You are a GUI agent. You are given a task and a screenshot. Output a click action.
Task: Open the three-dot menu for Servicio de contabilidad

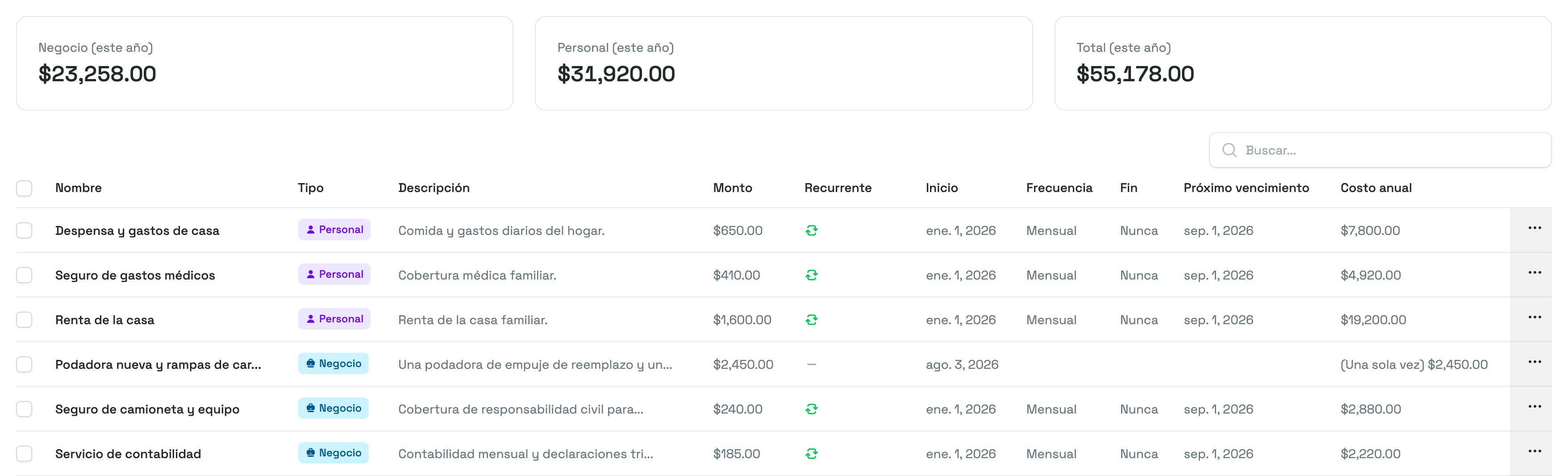(x=1534, y=451)
